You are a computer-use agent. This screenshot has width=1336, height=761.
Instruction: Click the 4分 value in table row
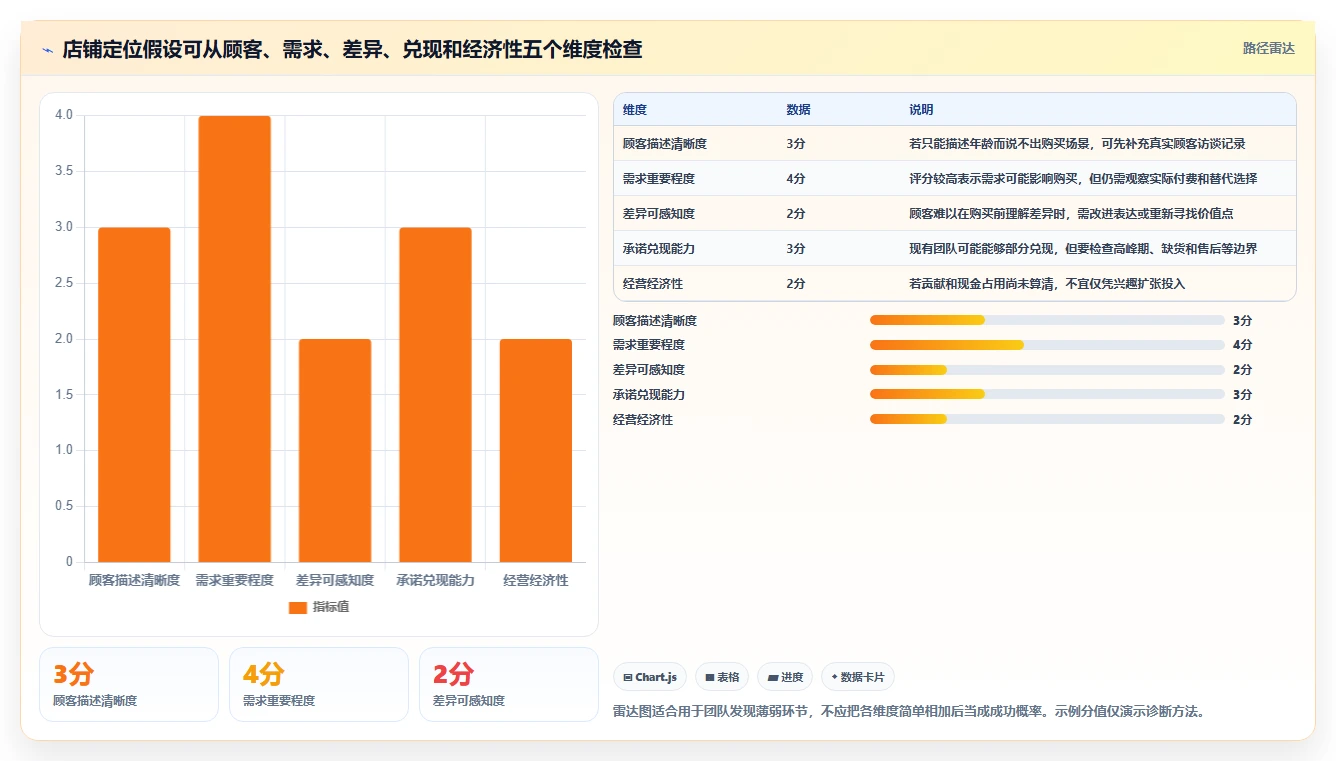[796, 179]
